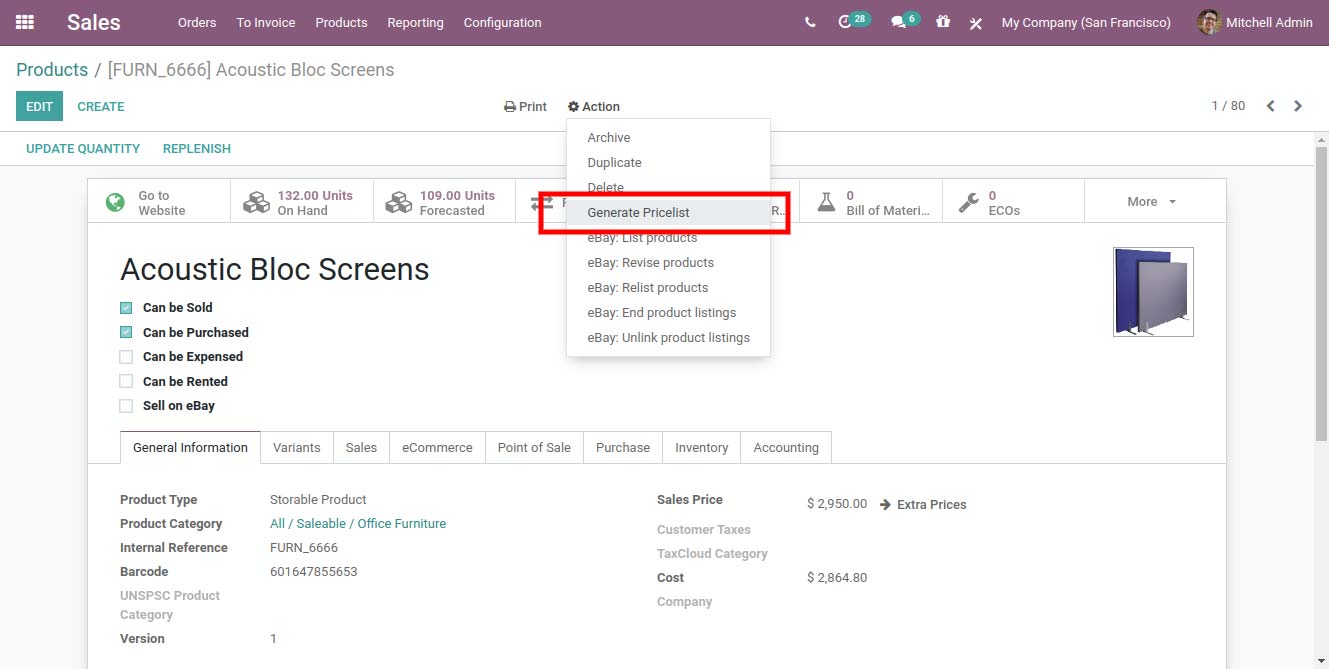Click the Sales app title

coord(94,22)
